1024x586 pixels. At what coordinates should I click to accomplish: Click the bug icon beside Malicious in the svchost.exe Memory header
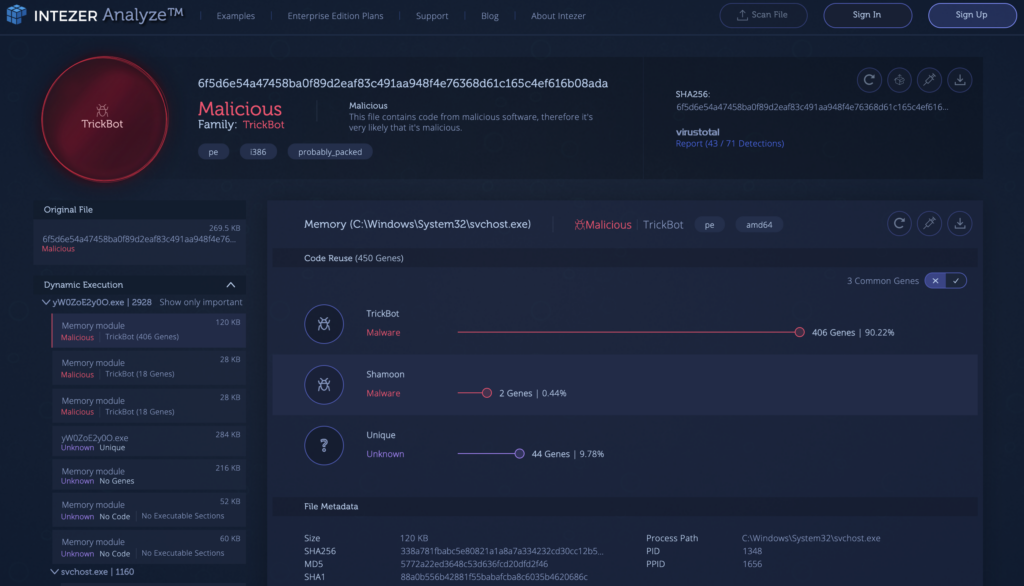579,225
